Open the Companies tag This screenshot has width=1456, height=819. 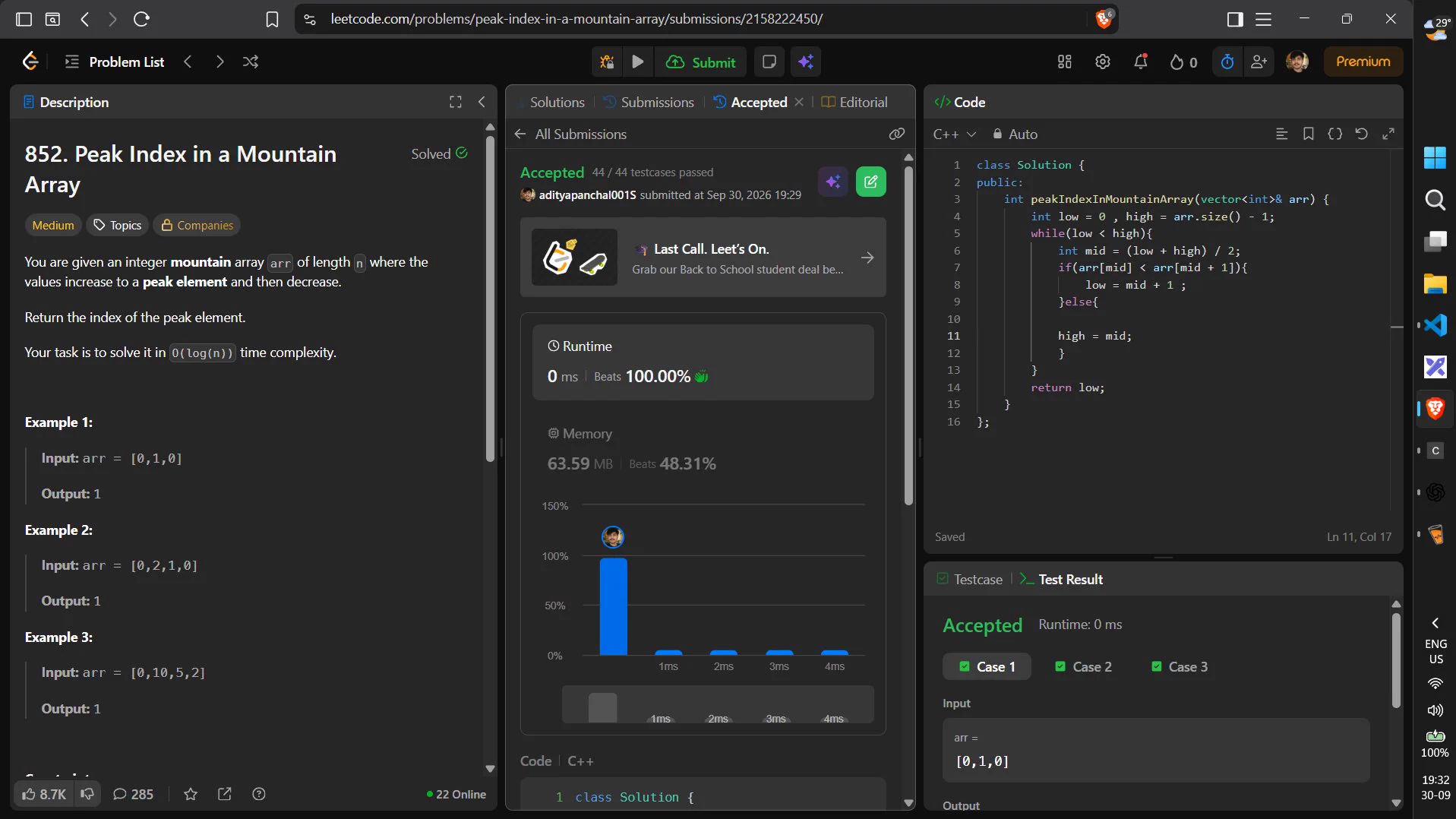197,225
